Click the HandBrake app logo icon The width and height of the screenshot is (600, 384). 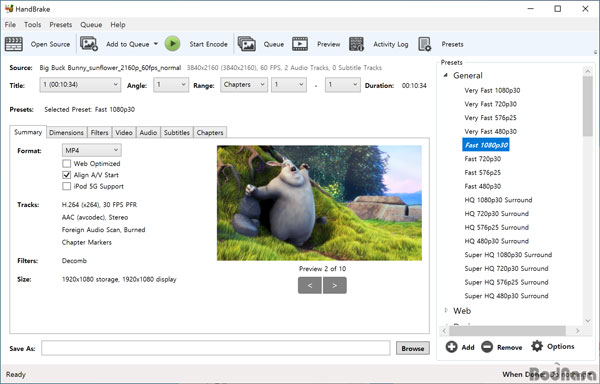[x=9, y=8]
